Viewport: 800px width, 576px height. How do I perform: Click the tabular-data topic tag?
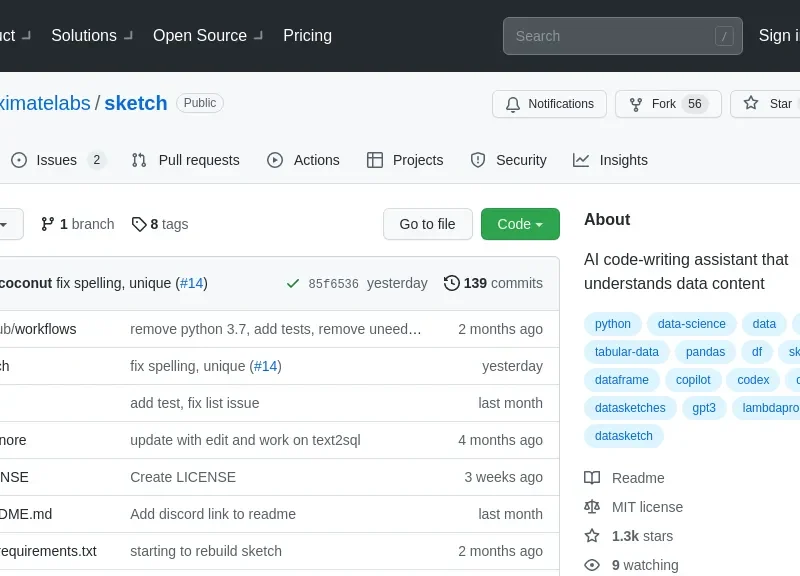[627, 352]
